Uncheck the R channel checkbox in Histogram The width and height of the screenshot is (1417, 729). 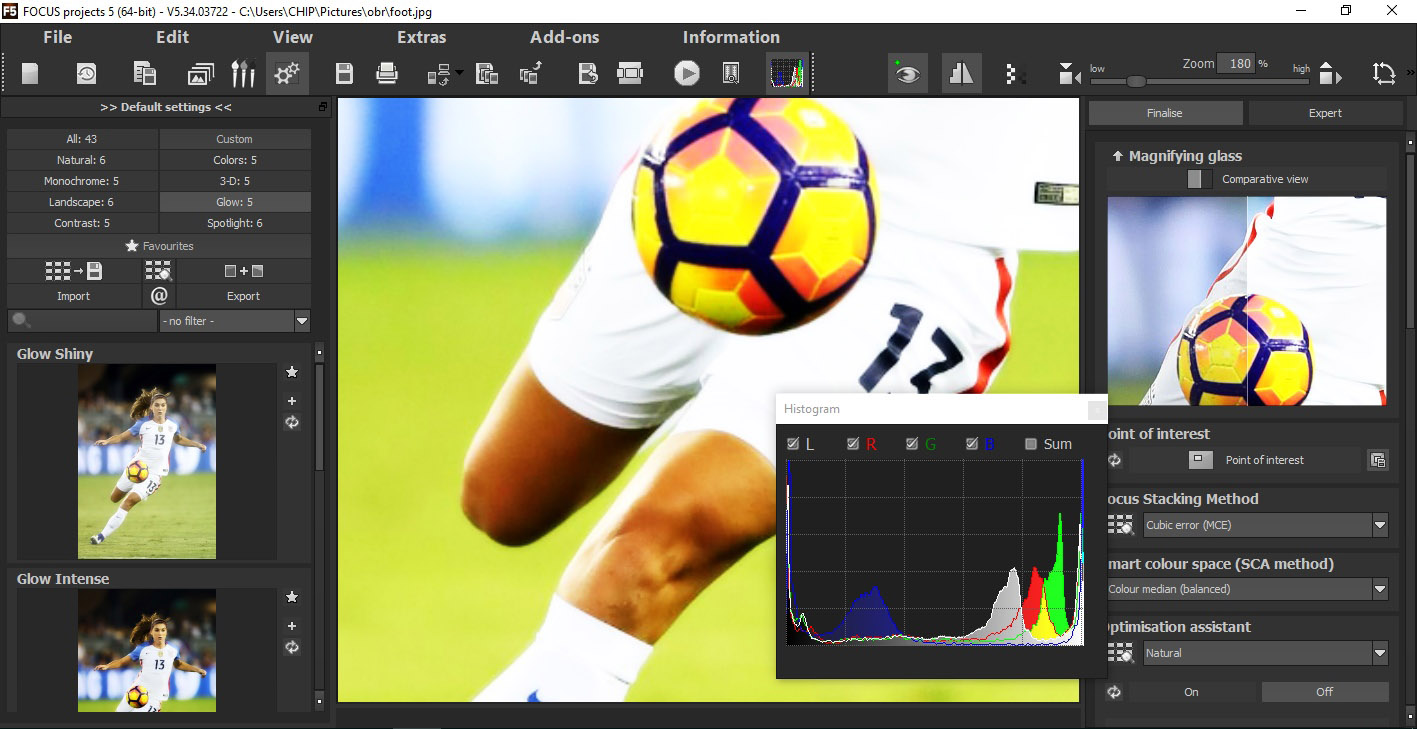coord(853,444)
